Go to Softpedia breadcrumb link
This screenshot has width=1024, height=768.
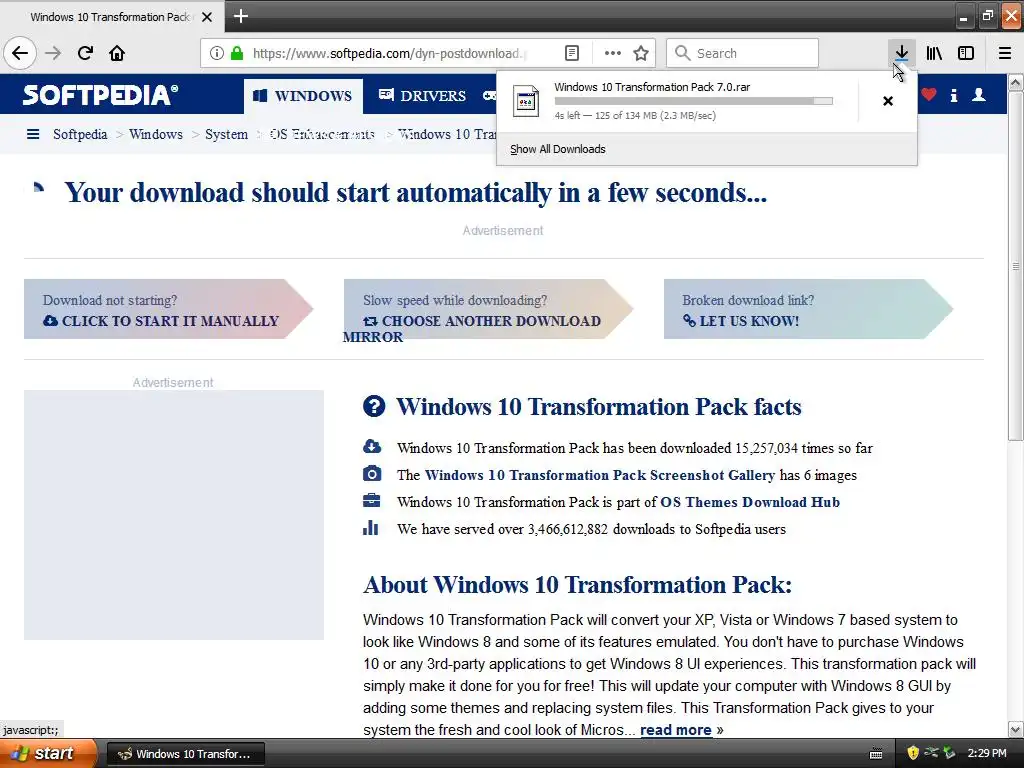click(x=80, y=134)
